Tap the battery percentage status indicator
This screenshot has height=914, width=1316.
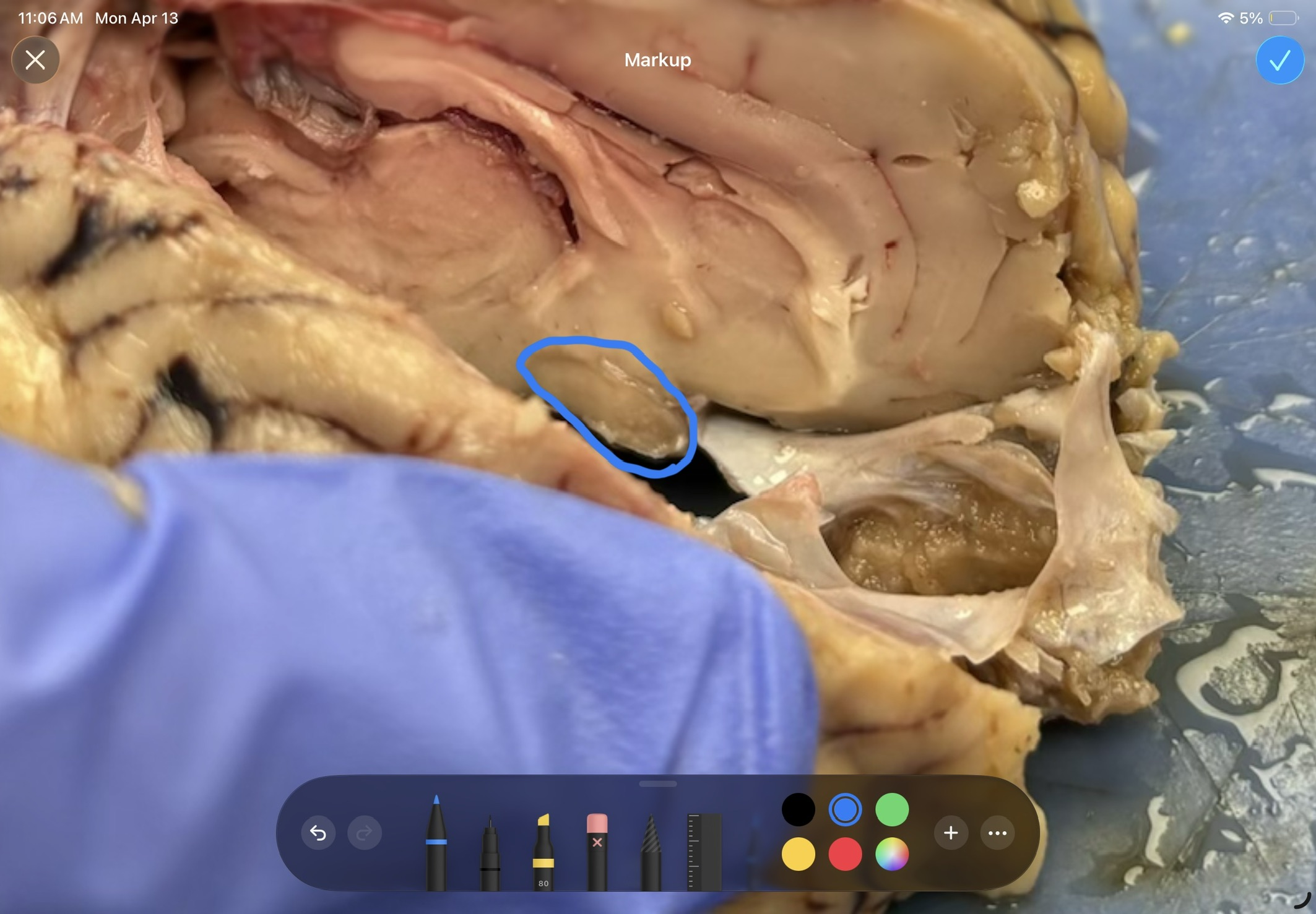click(x=1251, y=19)
